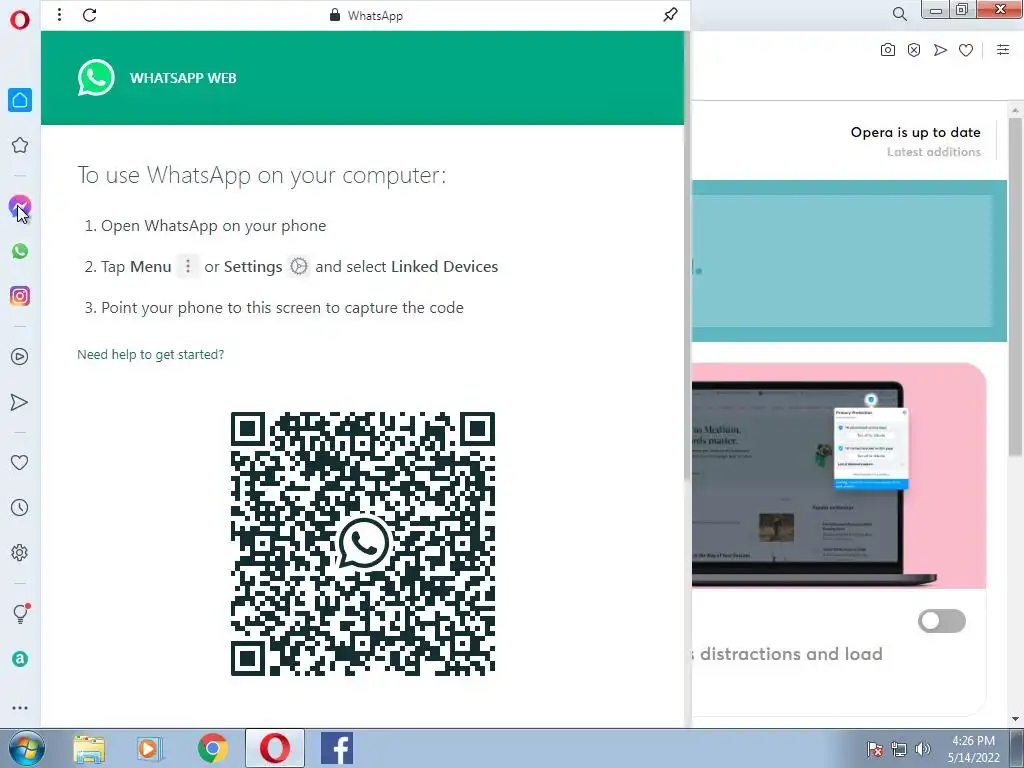This screenshot has width=1024, height=768.
Task: Click scrollbar up arrow on Opera page
Action: pos(1015,109)
